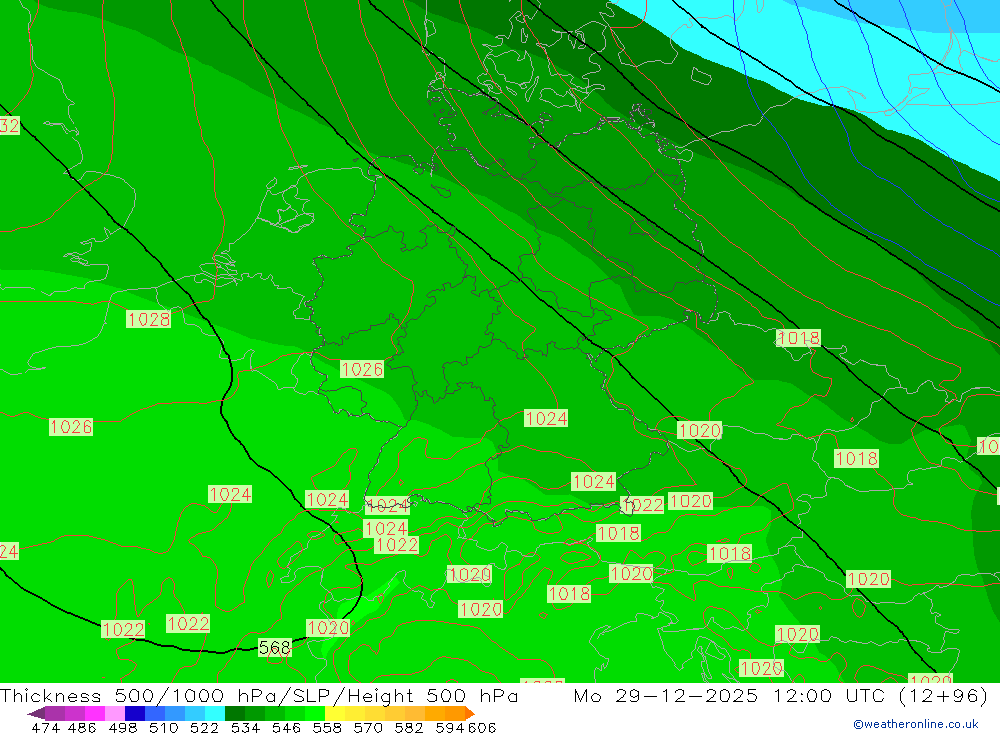Click the 534 legend value
This screenshot has height=733, width=1000.
tap(245, 728)
